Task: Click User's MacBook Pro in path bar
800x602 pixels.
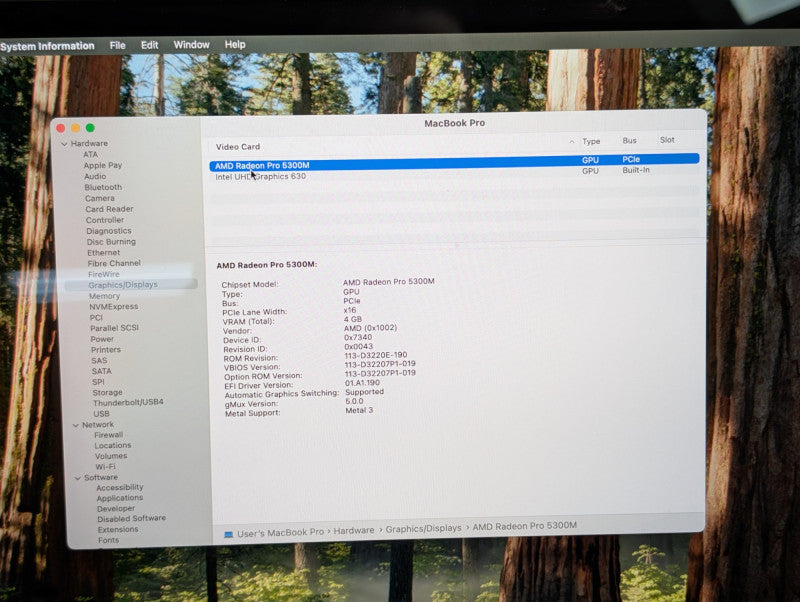Action: (x=281, y=533)
